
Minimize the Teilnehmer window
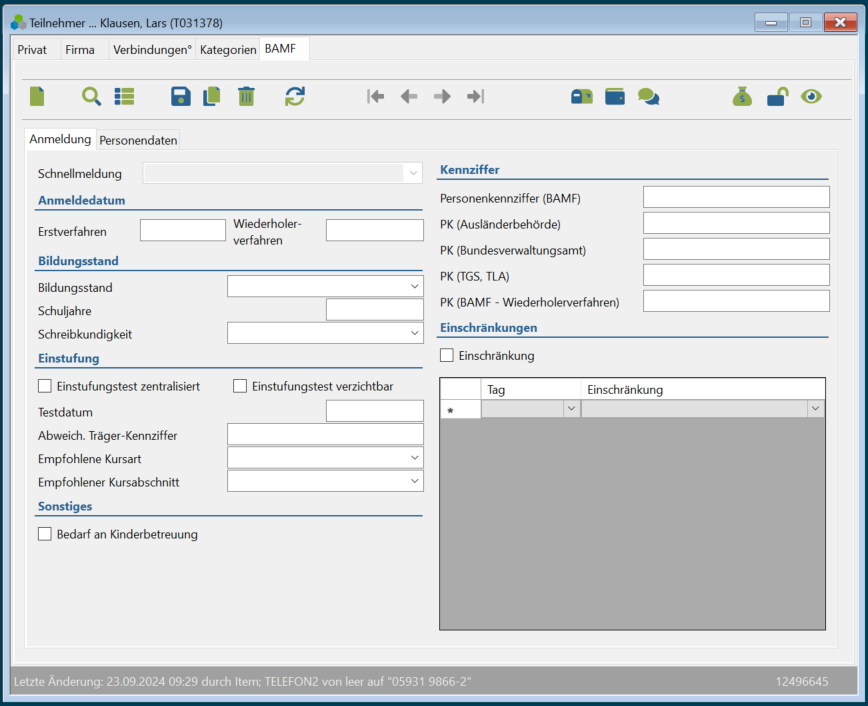[x=771, y=22]
